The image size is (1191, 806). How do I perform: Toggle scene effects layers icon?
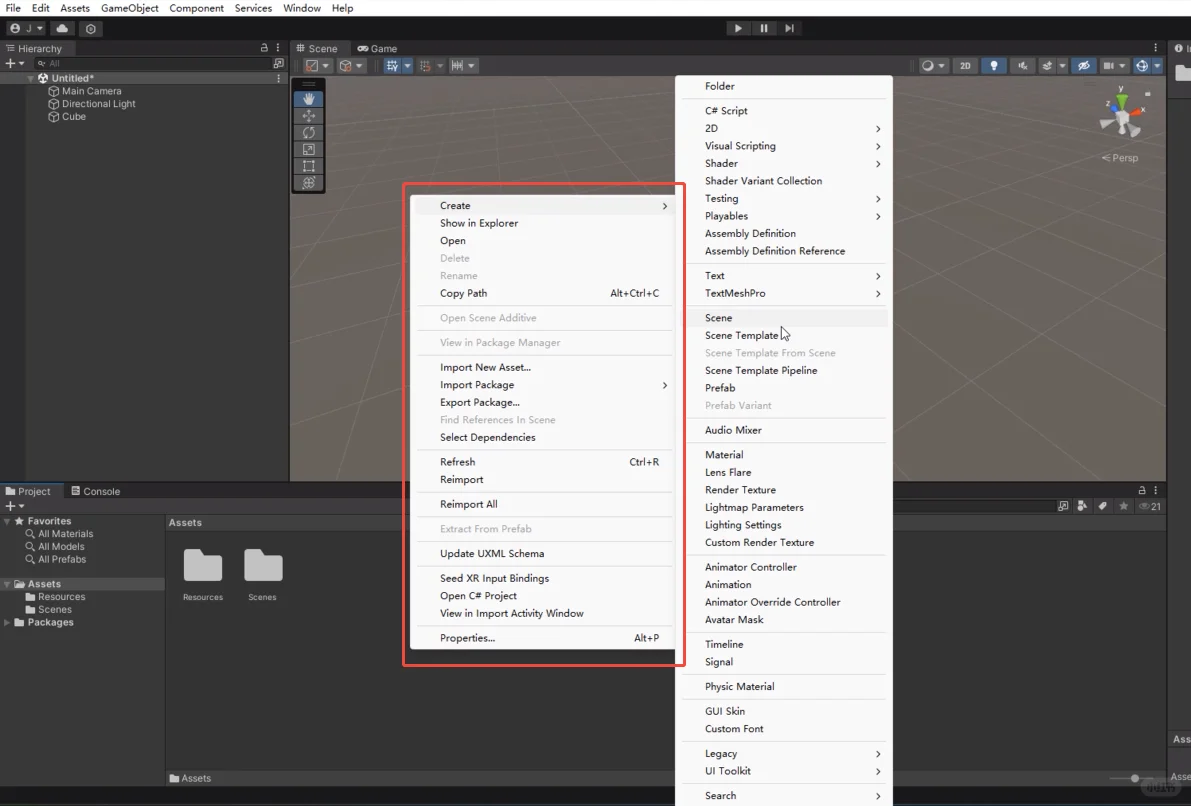(1047, 65)
